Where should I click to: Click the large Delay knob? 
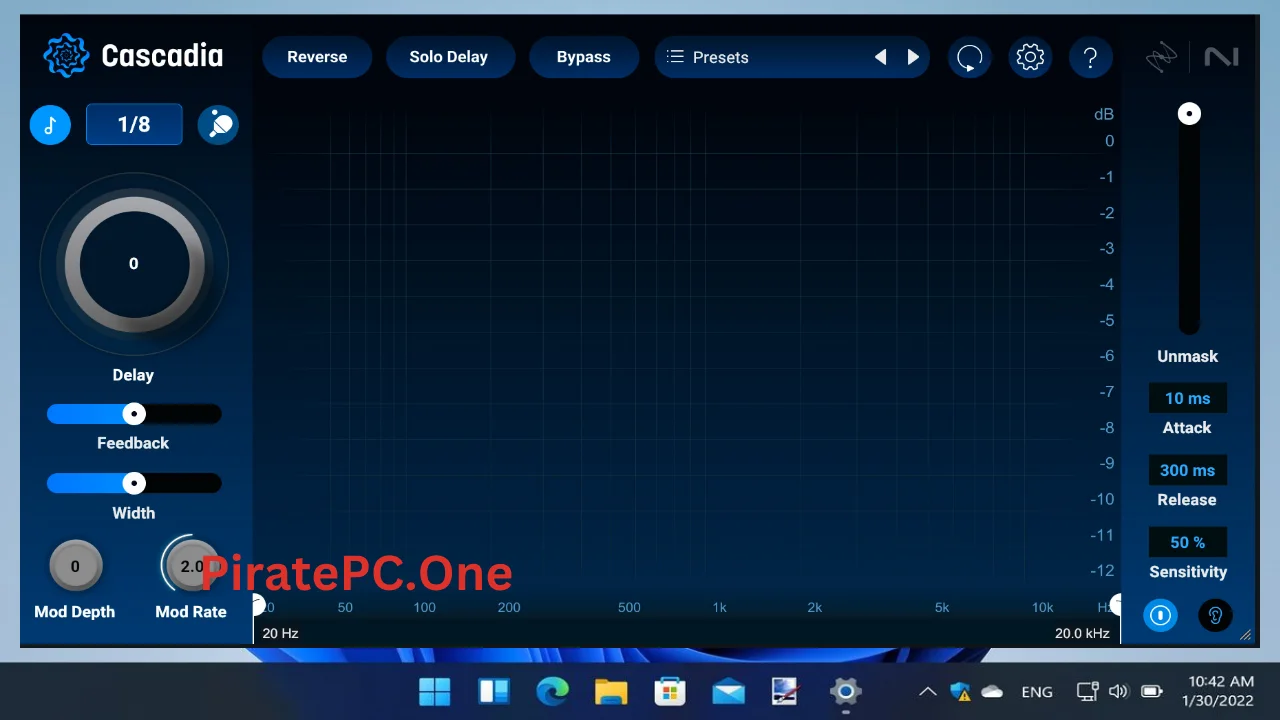(134, 264)
